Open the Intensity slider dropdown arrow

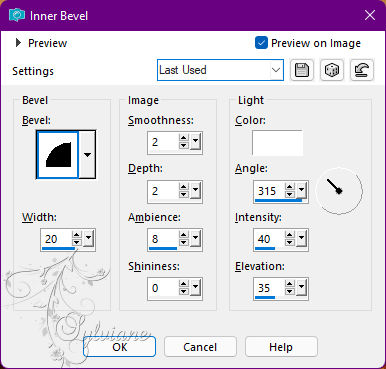(x=301, y=238)
